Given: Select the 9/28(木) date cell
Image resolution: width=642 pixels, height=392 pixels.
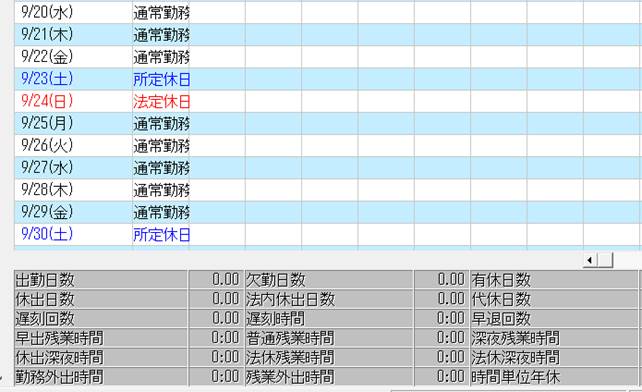Looking at the screenshot, I should click(x=73, y=190).
